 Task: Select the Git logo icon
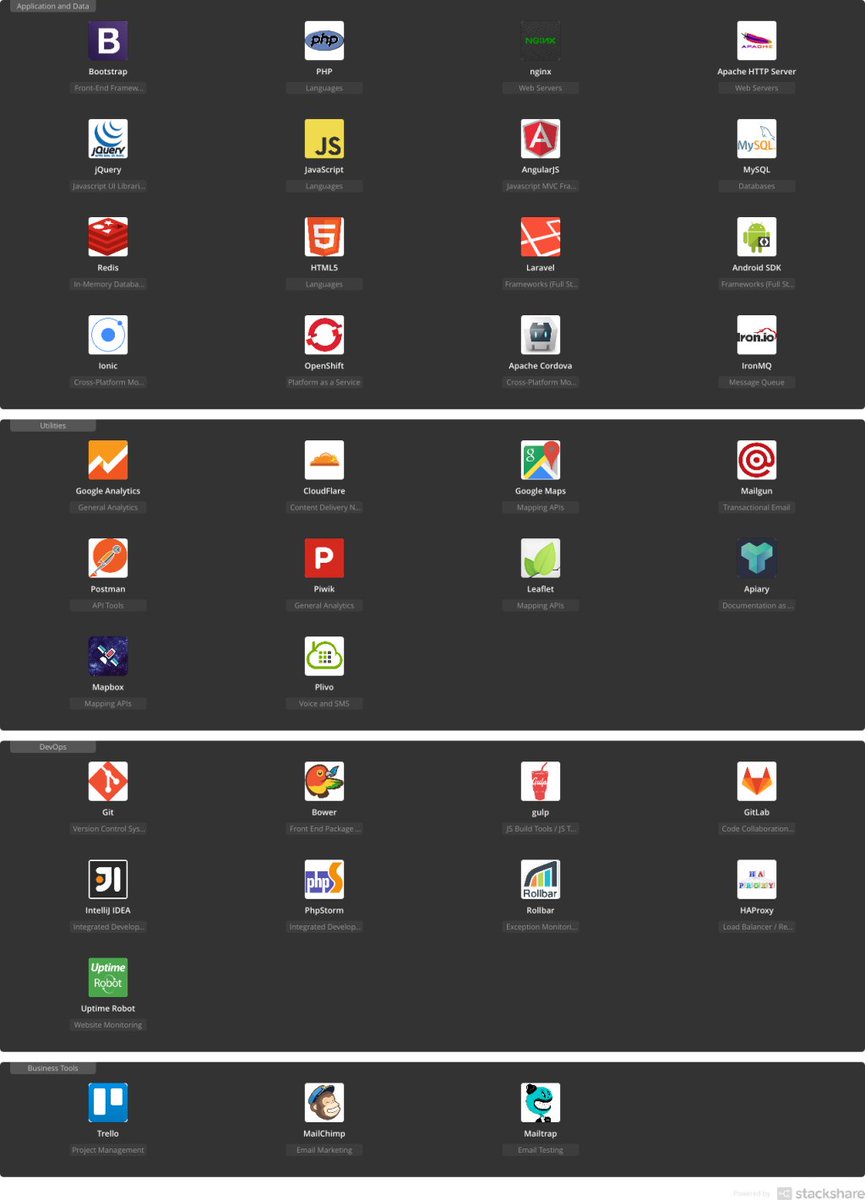pos(108,781)
